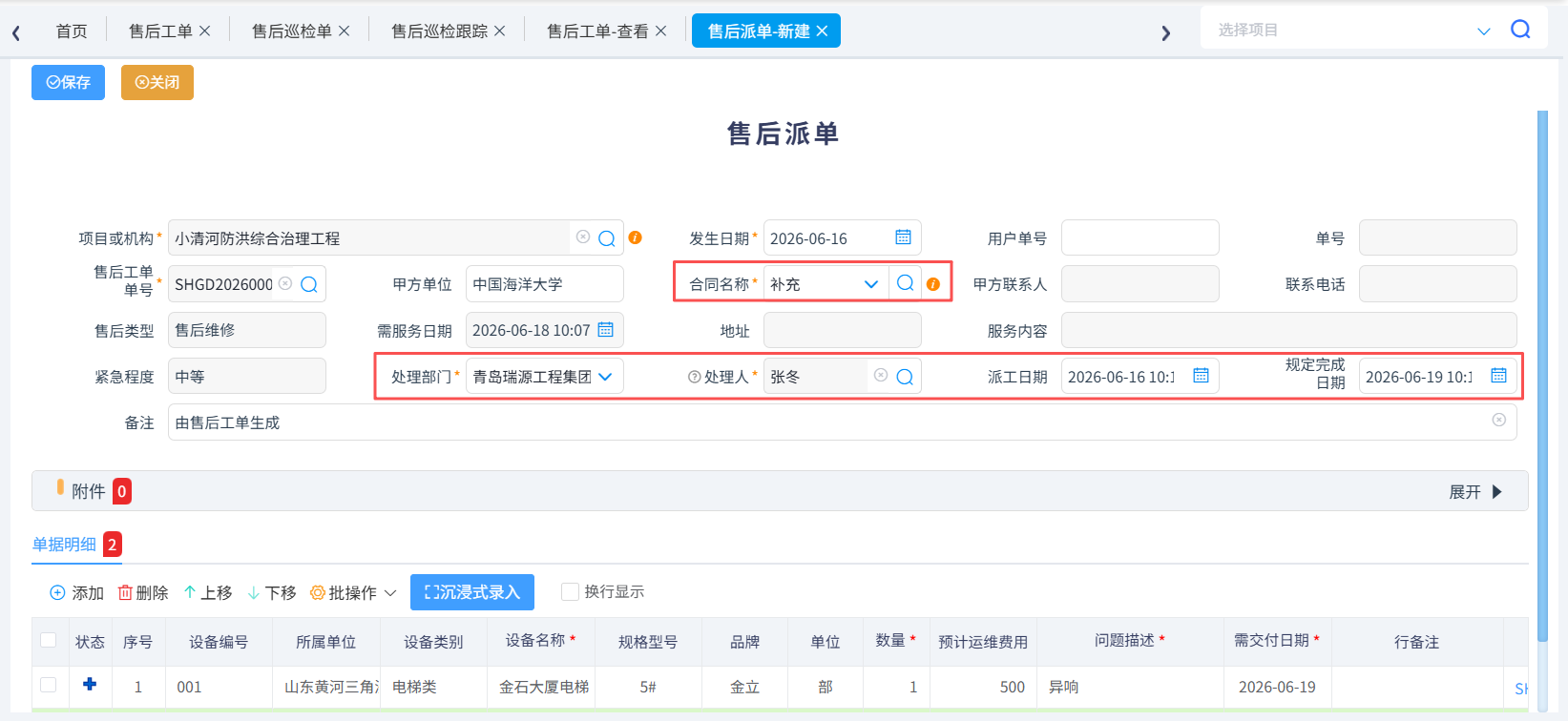Expand the 合同名称 dropdown
1568x721 pixels.
pyautogui.click(x=870, y=284)
